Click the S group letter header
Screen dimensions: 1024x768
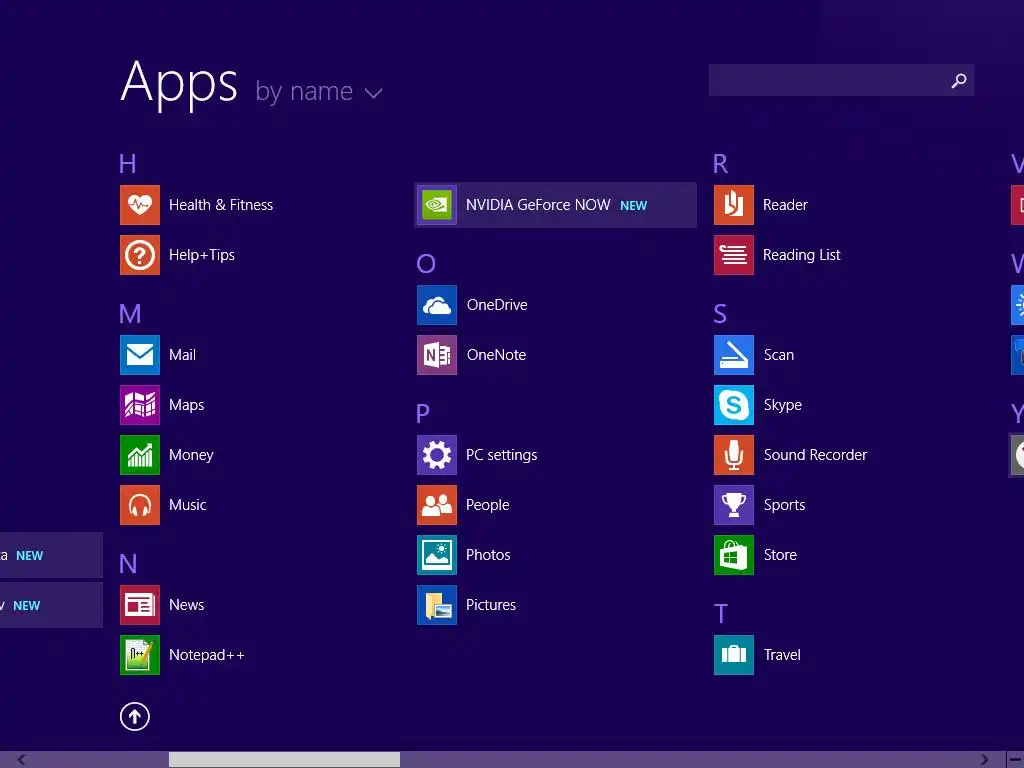tap(720, 314)
